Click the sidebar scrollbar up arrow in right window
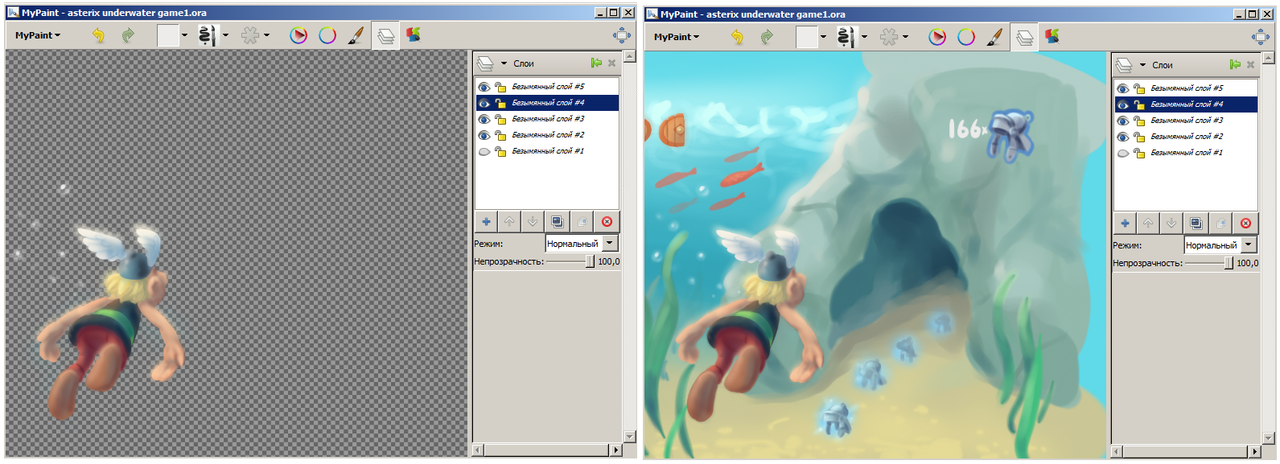 pos(1268,60)
